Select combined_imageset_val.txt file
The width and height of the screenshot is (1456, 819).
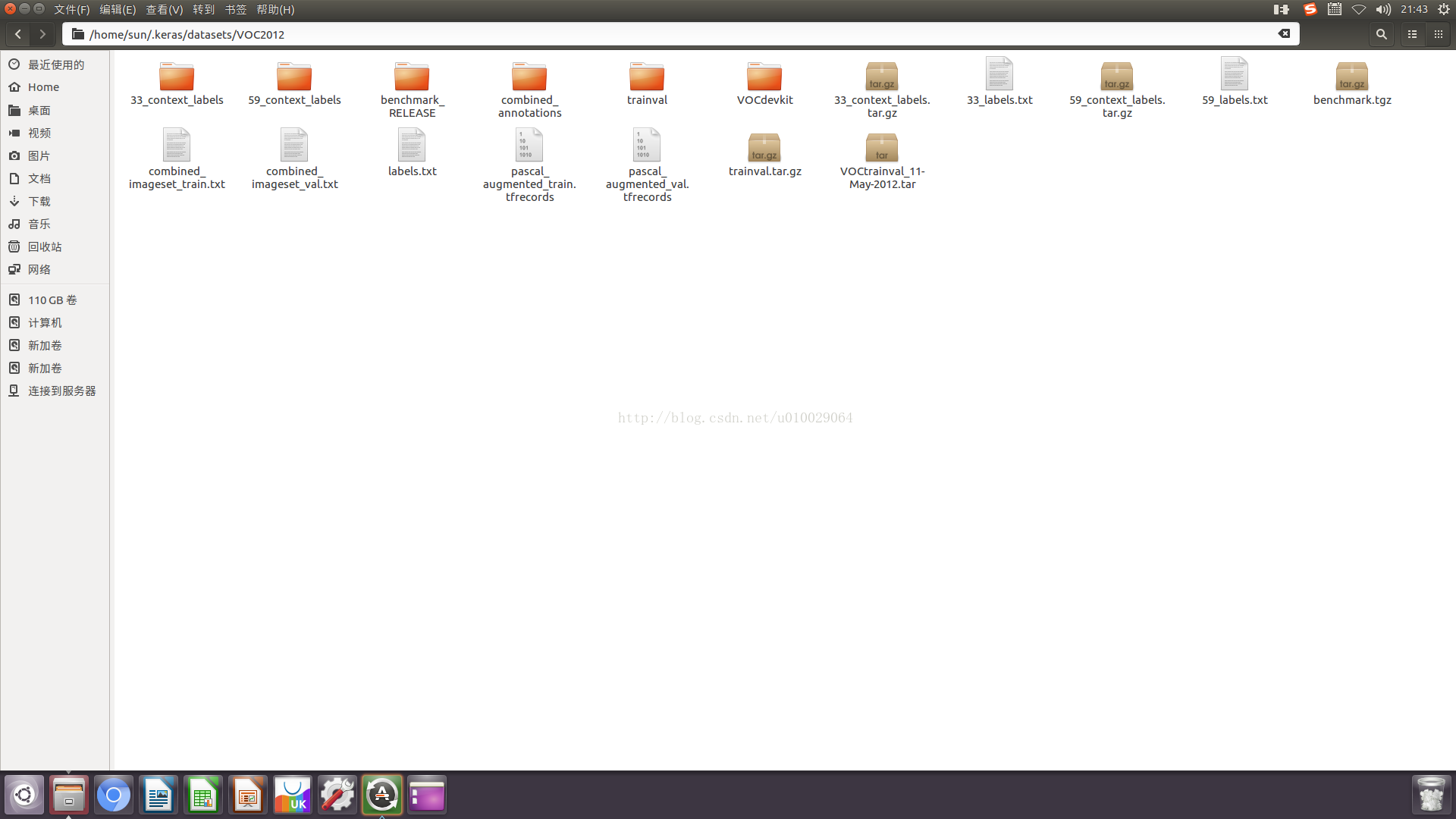point(294,159)
